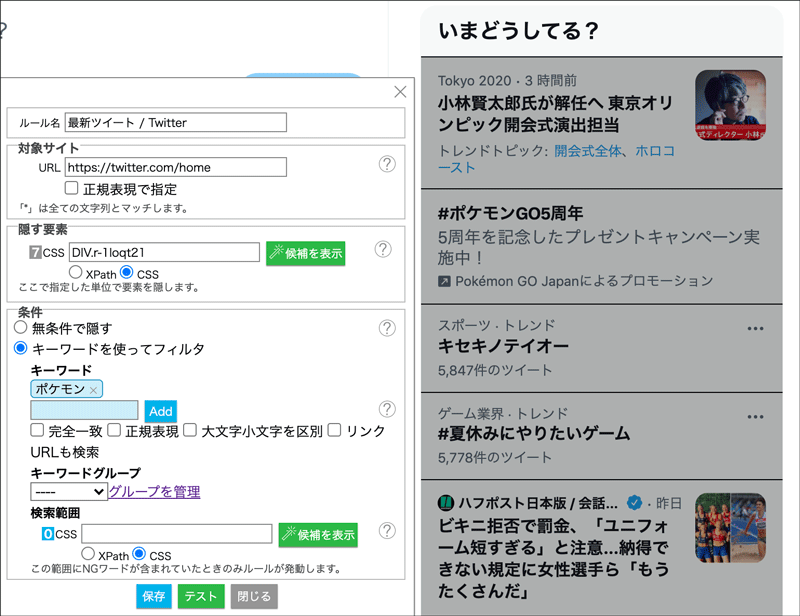
Task: Click the ハフポスト日本版 account avatar
Action: tap(446, 503)
